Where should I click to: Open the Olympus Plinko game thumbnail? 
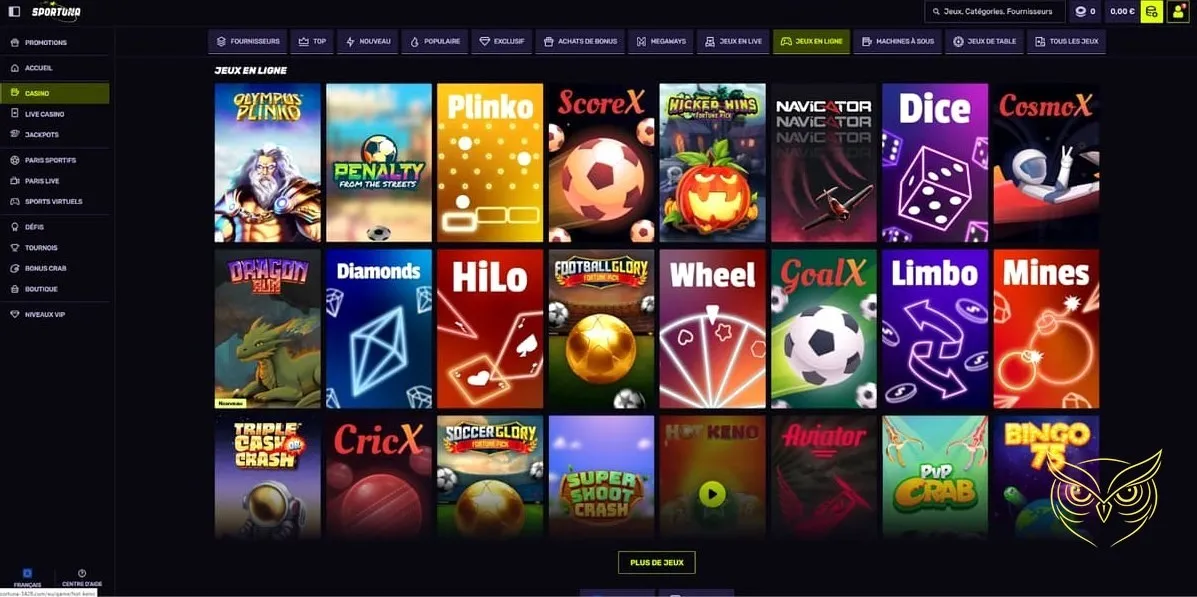click(x=267, y=163)
